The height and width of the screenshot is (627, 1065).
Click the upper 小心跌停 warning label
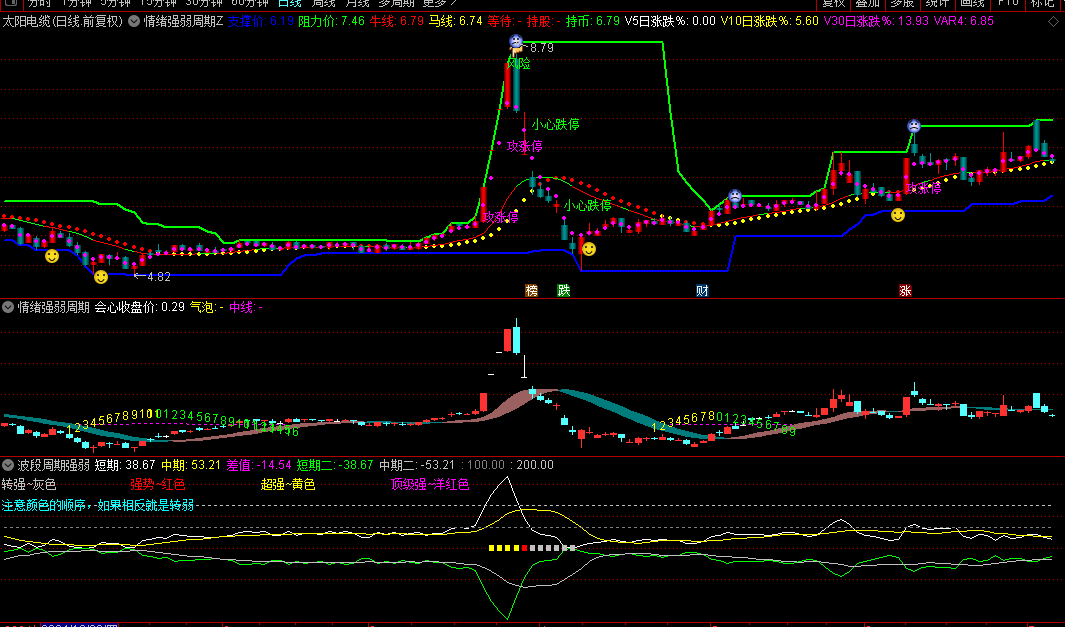[556, 124]
